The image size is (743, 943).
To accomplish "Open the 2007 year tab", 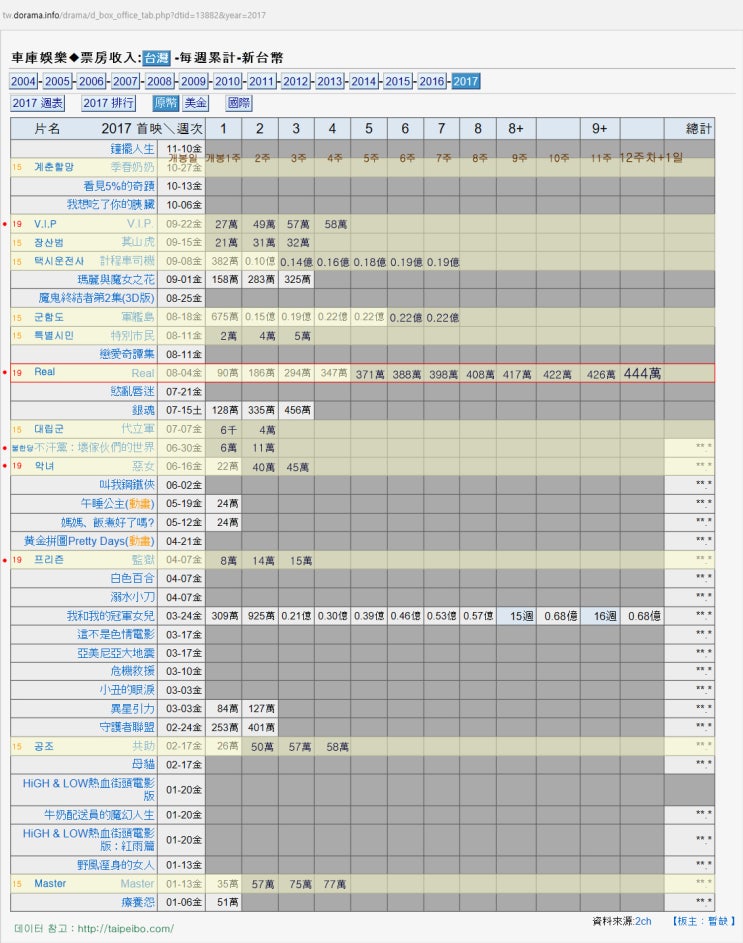I will click(126, 81).
